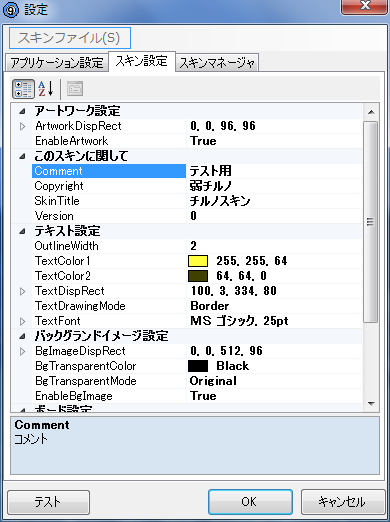The image size is (390, 522).
Task: Click the TextDrawingMode value Border
Action: [x=210, y=306]
